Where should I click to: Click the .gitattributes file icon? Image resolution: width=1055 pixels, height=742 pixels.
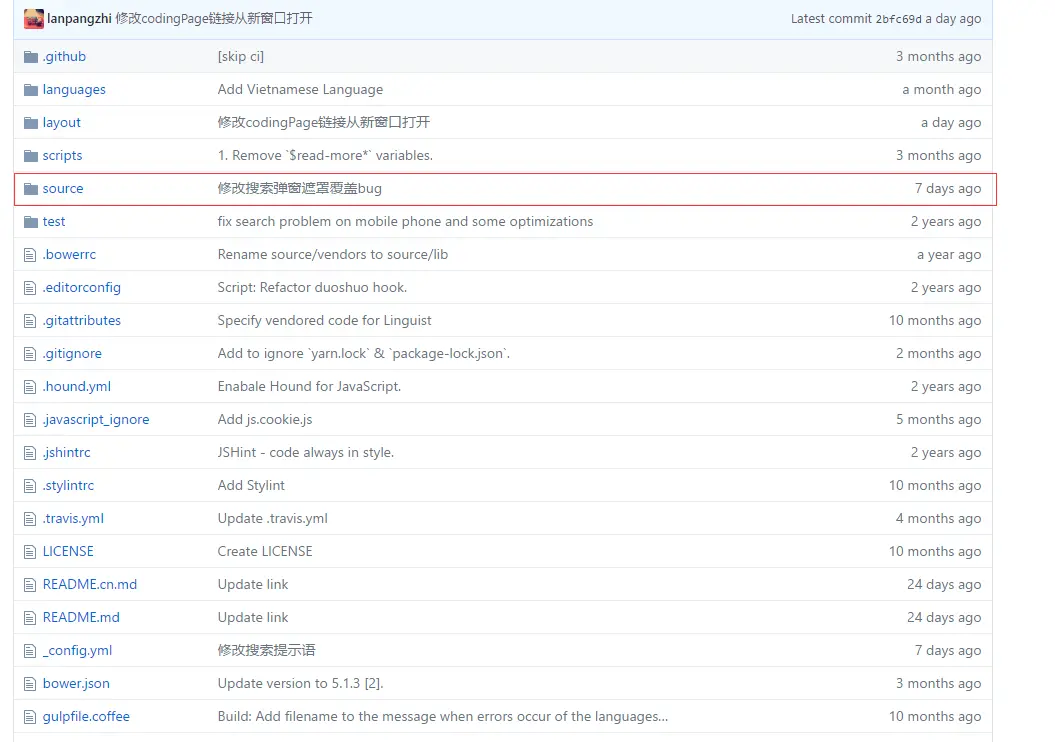coord(30,320)
